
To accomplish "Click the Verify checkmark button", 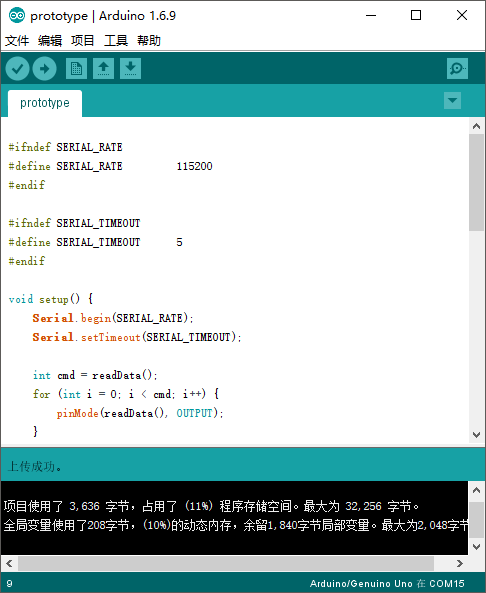I will pos(17,69).
